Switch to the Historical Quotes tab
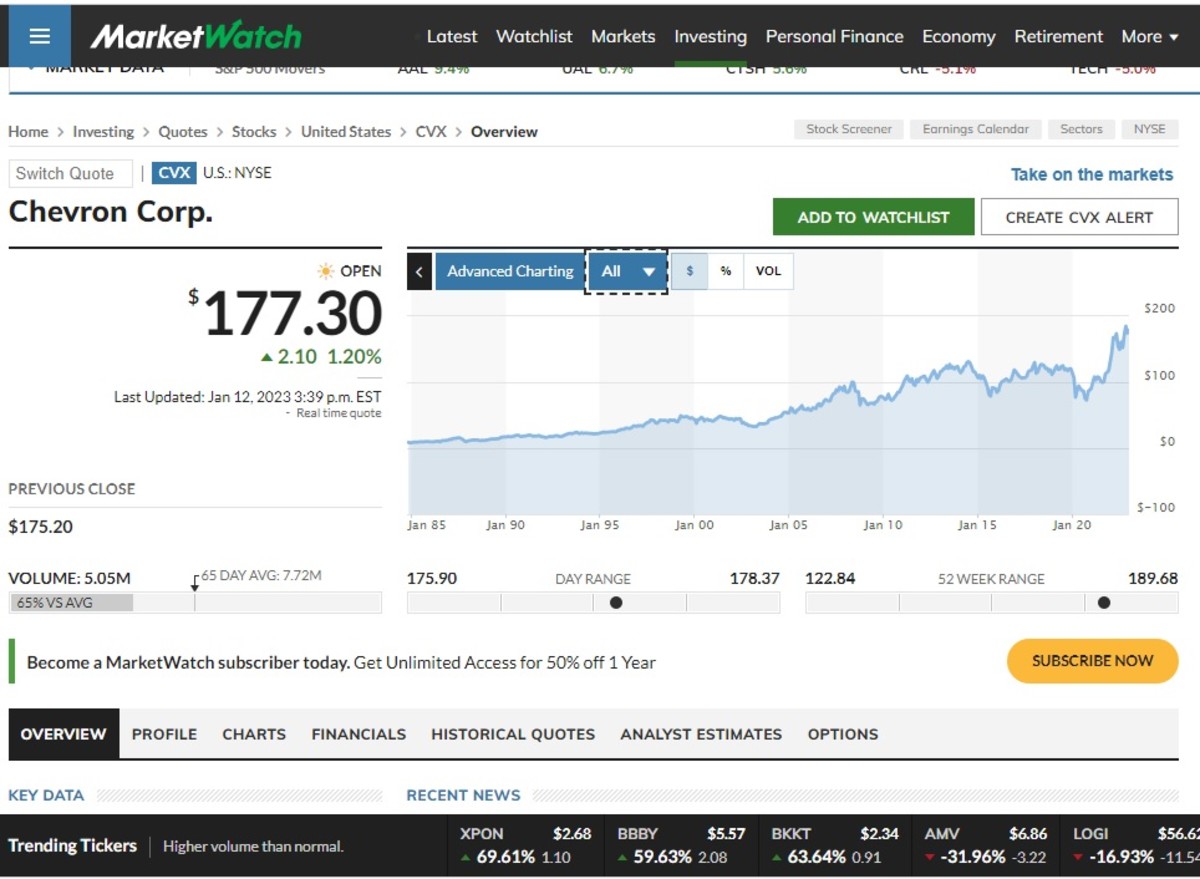Screen dimensions: 1200x879 512,734
